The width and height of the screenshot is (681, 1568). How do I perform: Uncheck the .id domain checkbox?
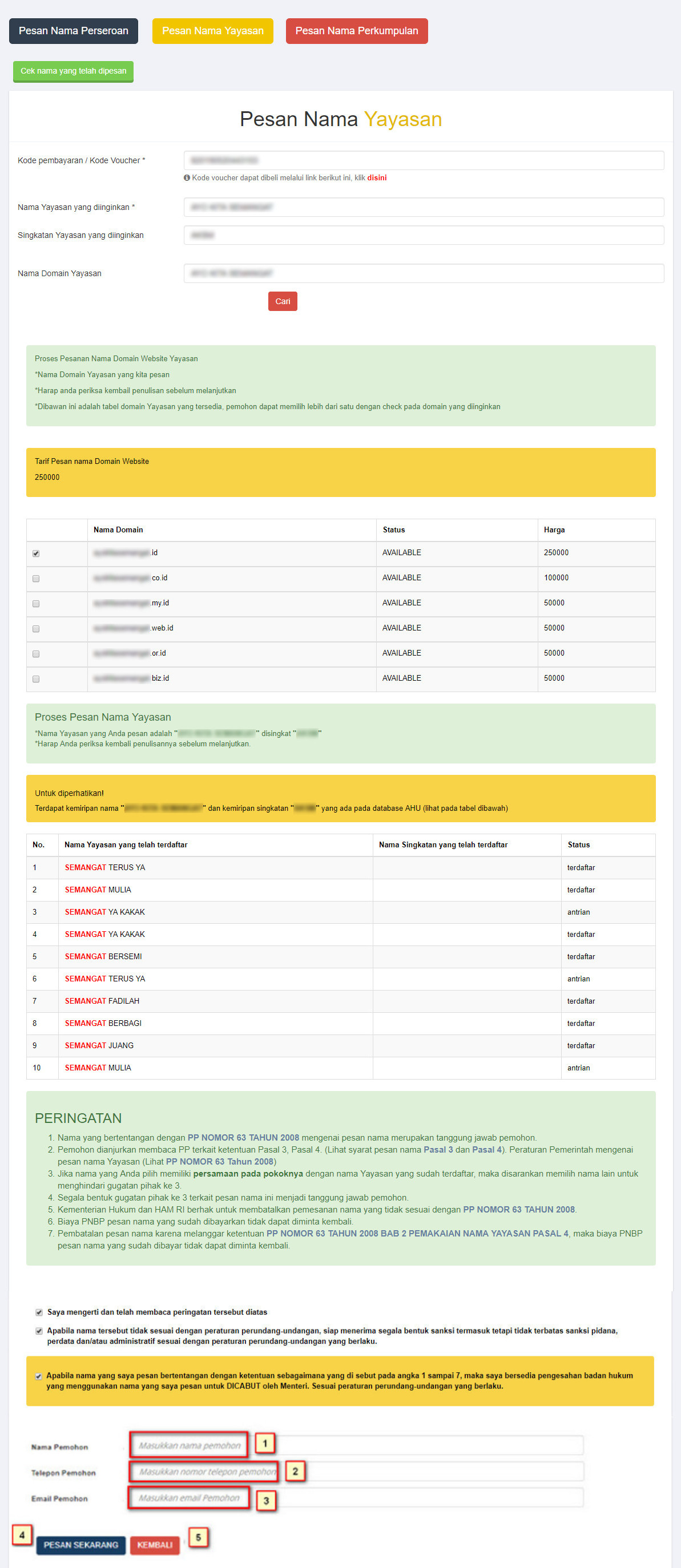pyautogui.click(x=36, y=553)
